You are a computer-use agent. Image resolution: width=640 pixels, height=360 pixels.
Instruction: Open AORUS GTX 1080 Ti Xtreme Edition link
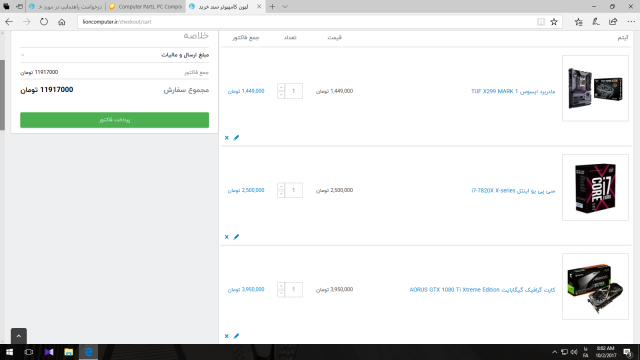tap(482, 289)
